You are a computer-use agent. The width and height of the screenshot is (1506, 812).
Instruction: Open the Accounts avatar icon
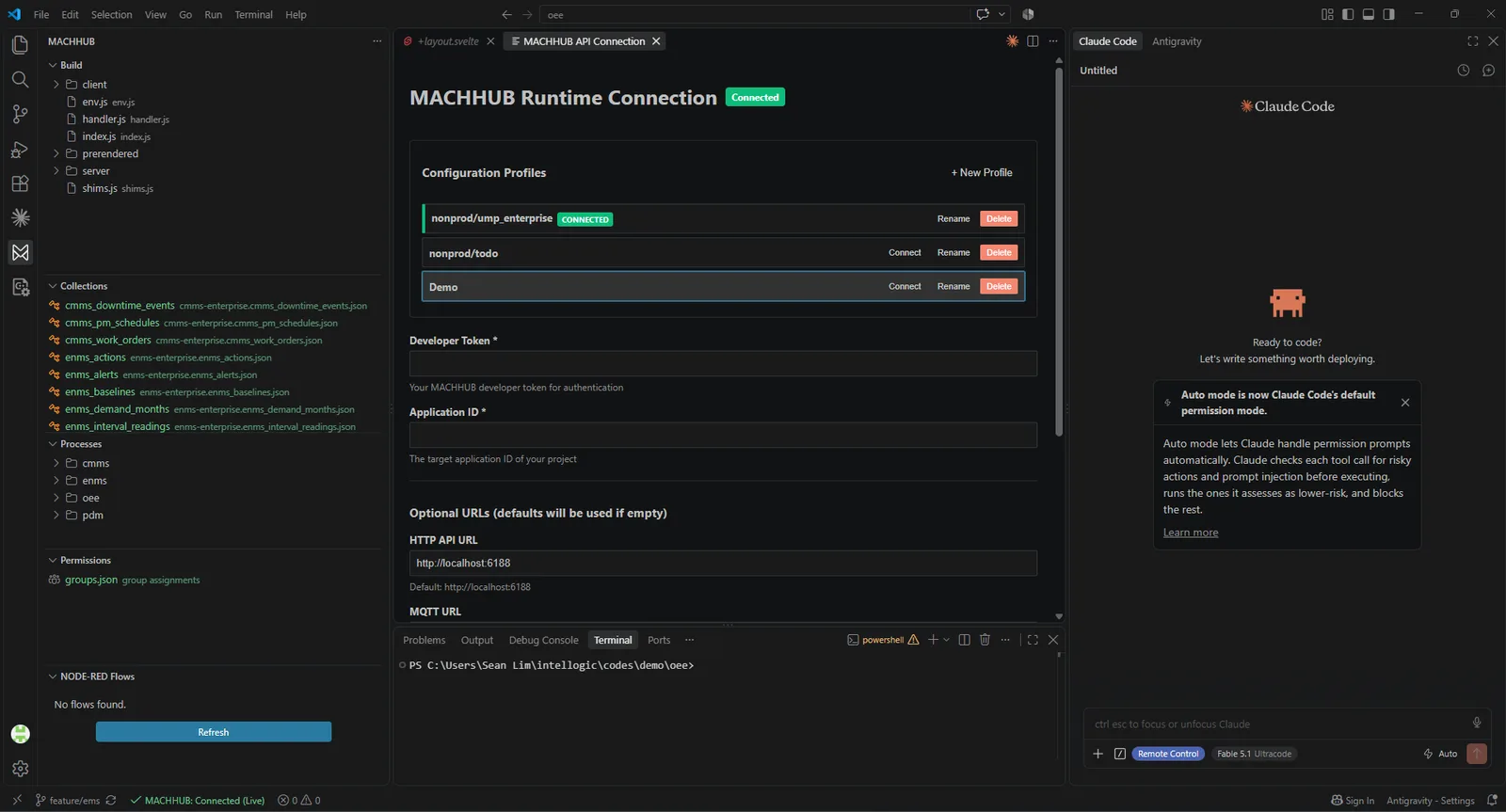pyautogui.click(x=20, y=734)
